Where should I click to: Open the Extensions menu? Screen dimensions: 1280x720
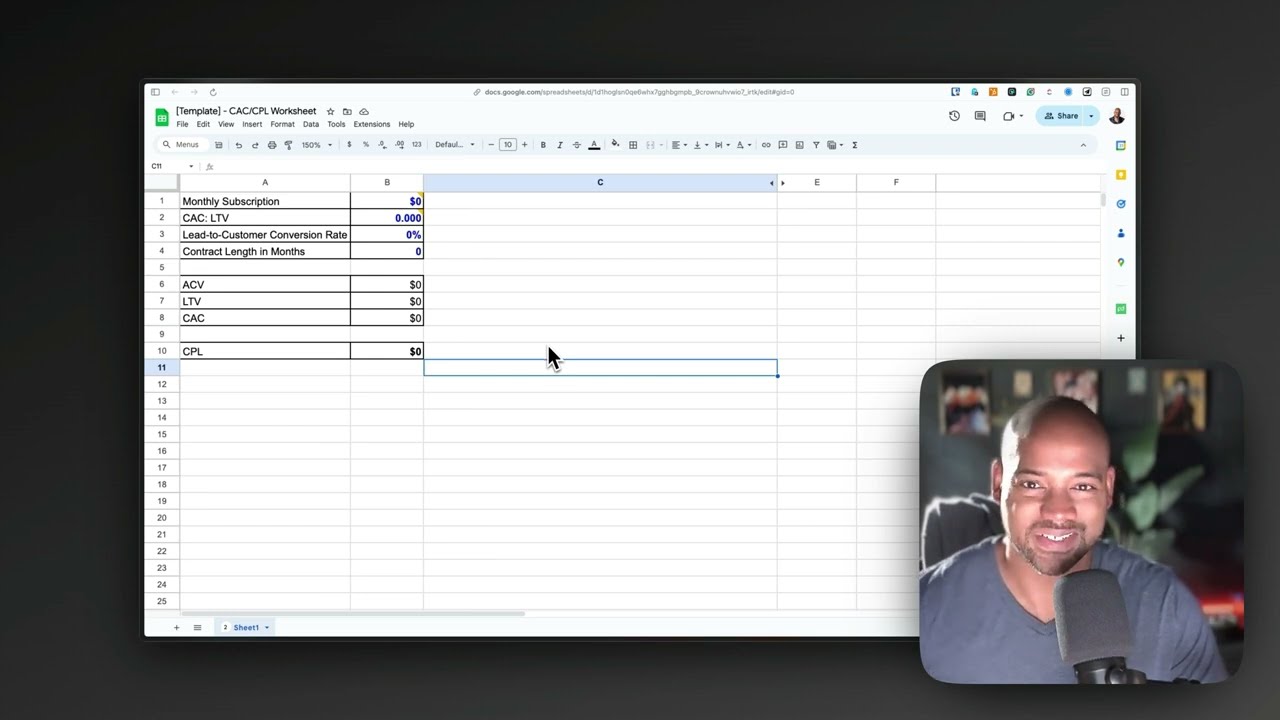372,125
